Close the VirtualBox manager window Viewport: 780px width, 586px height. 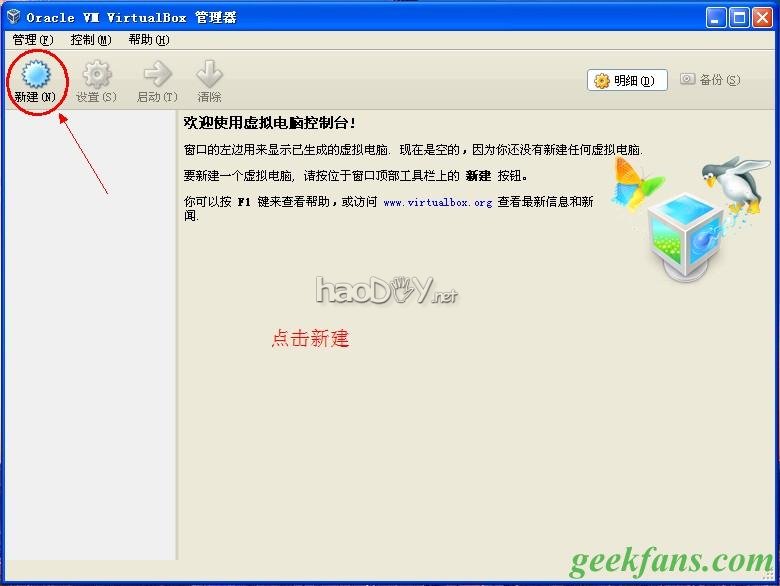click(x=762, y=17)
